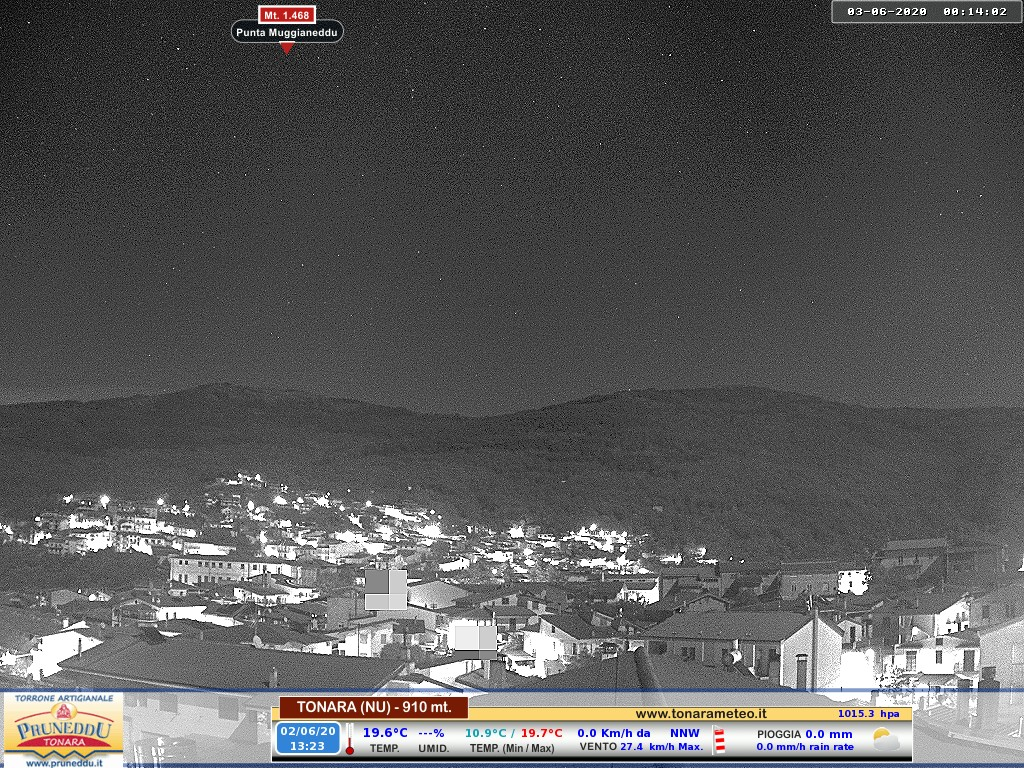
Task: Click the 19.7°C maximum temperature
Action: click(x=541, y=733)
